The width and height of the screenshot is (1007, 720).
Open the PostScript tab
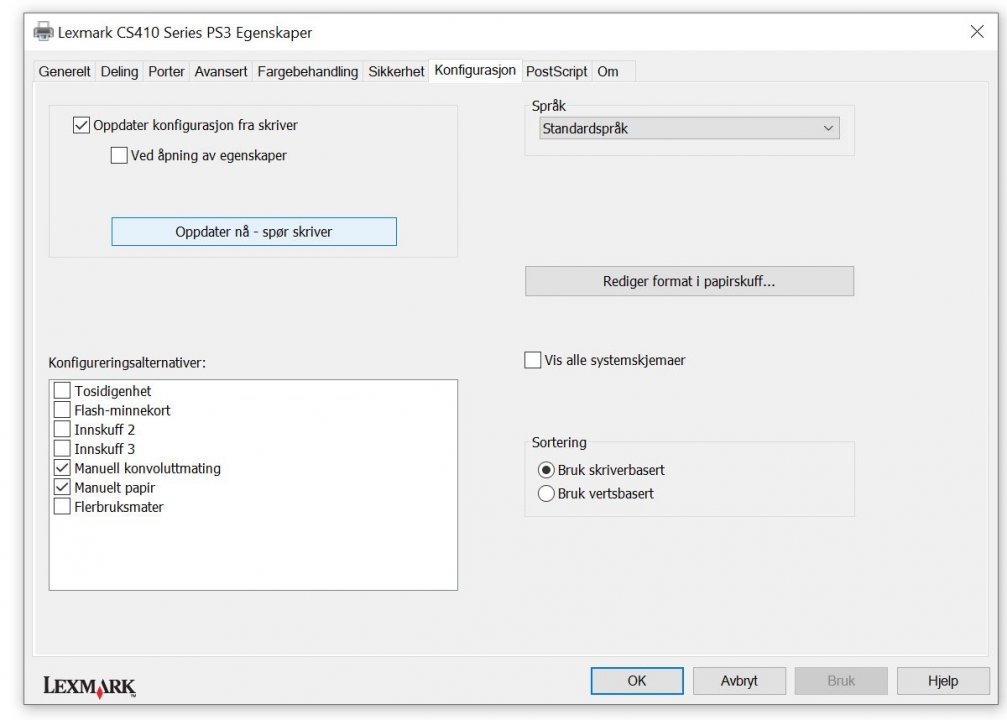coord(556,72)
